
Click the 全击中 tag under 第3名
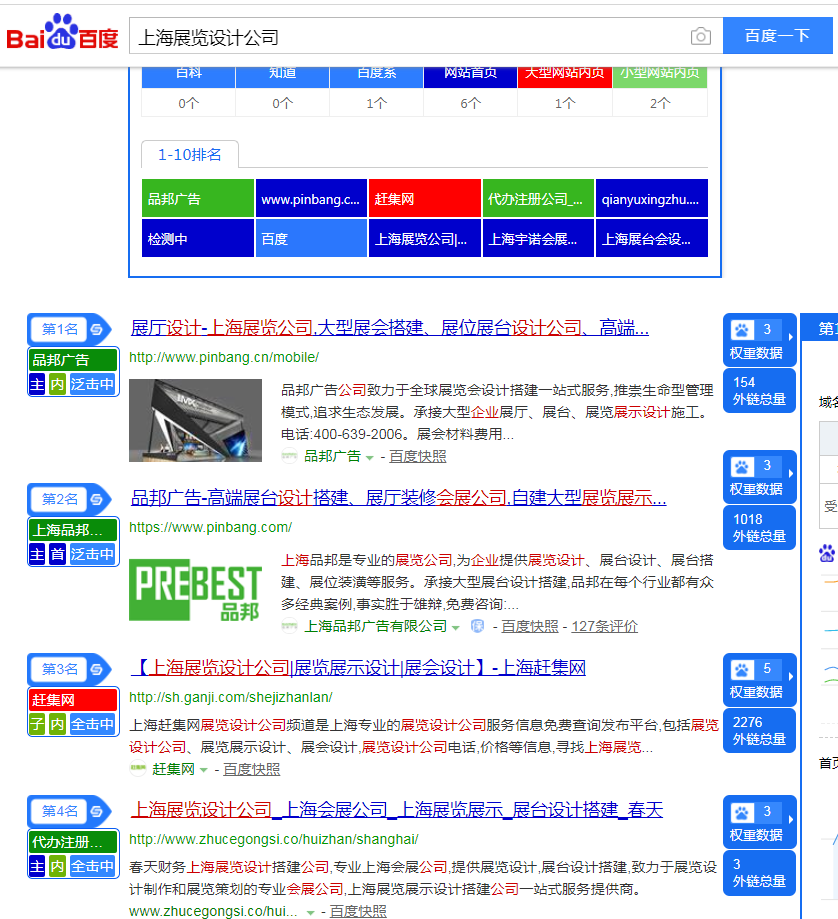(x=93, y=724)
